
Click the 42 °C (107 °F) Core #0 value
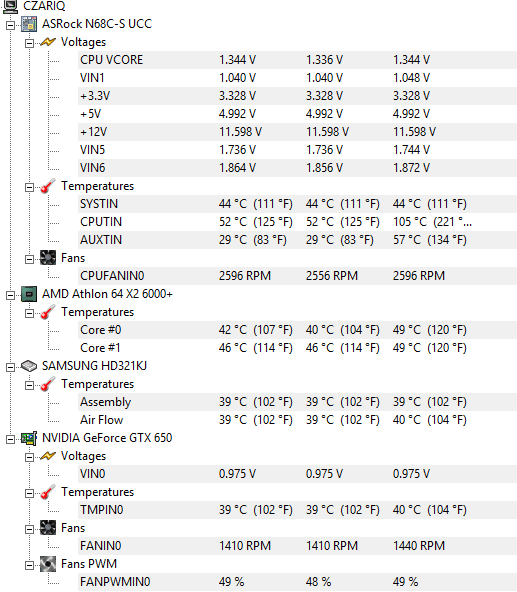point(256,330)
